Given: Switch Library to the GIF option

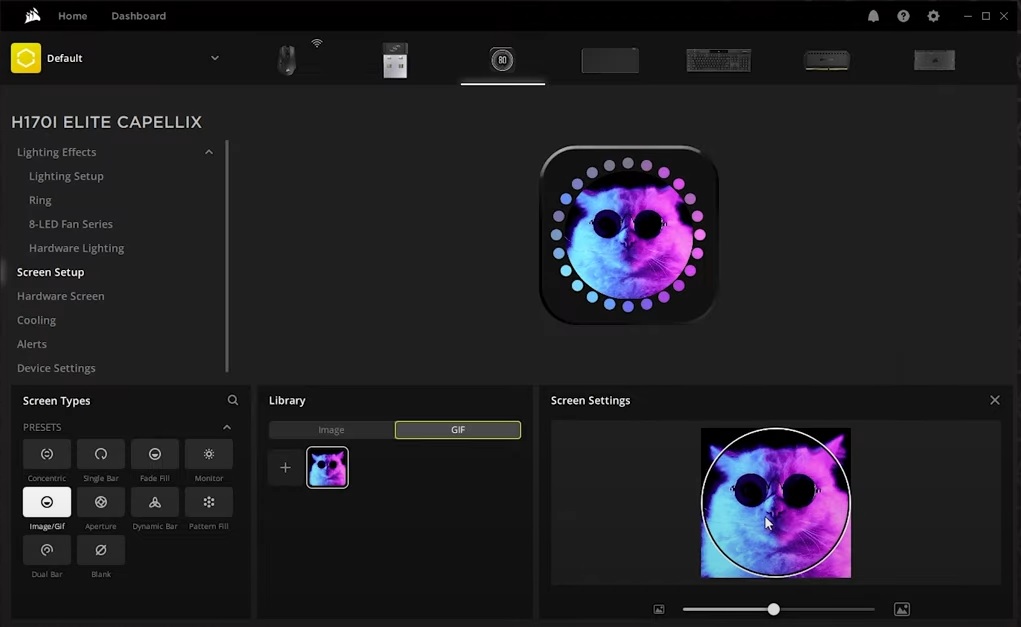Looking at the screenshot, I should tap(458, 430).
